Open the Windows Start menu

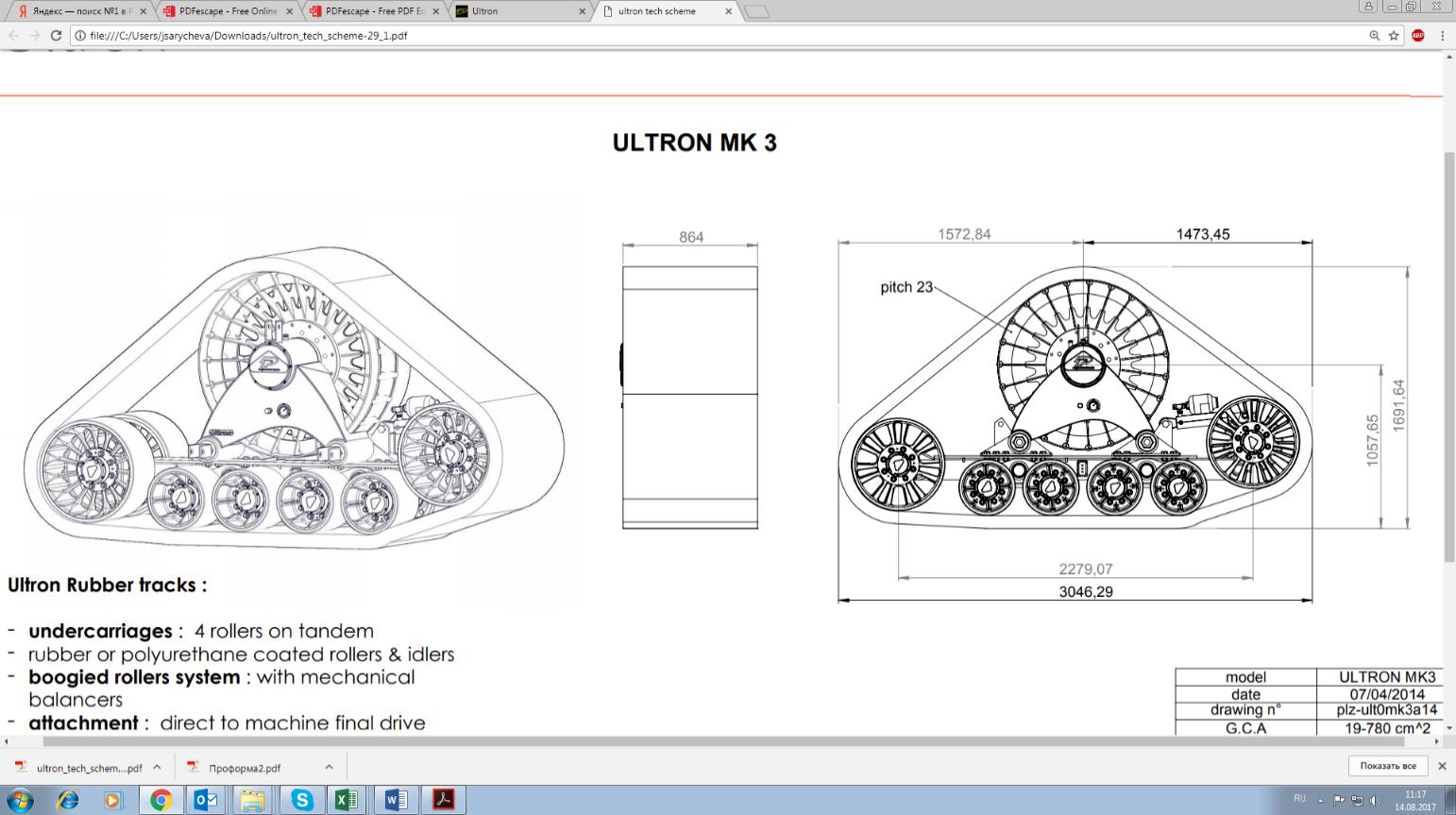click(19, 801)
